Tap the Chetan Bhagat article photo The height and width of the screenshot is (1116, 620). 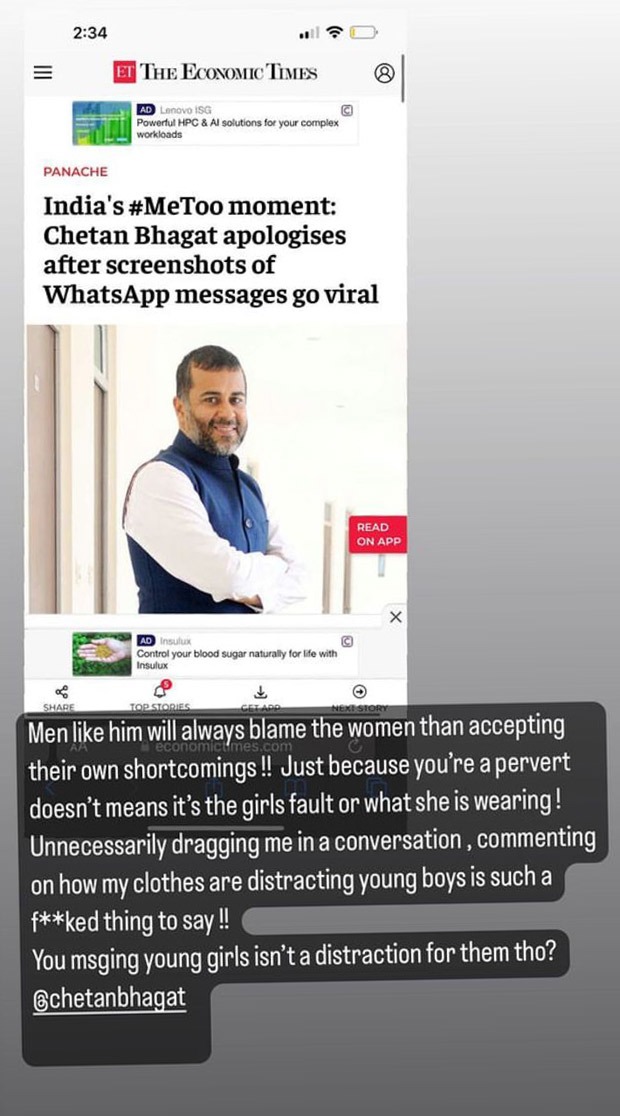[x=216, y=470]
